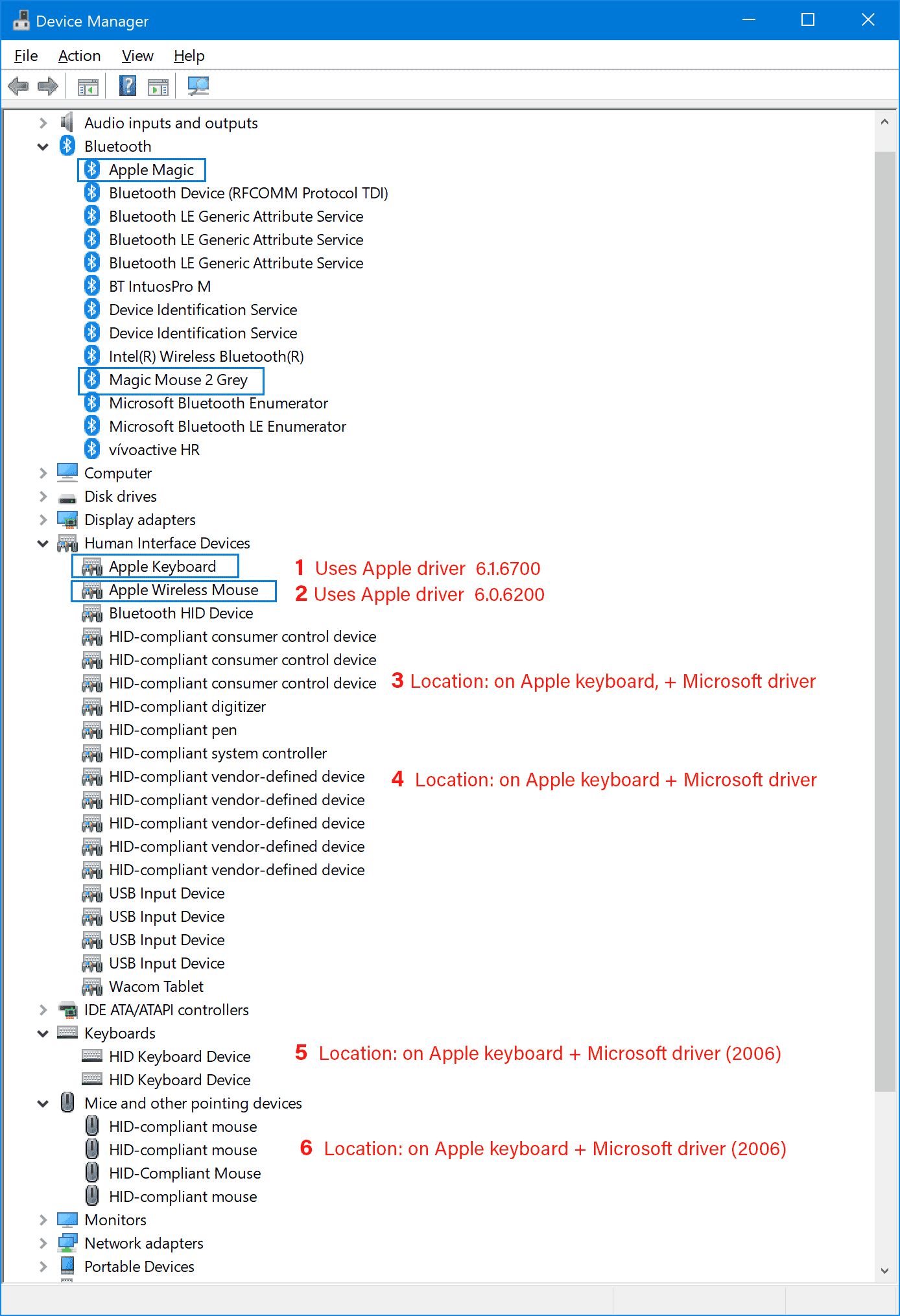900x1316 pixels.
Task: Expand the Display adapters node
Action: [43, 520]
